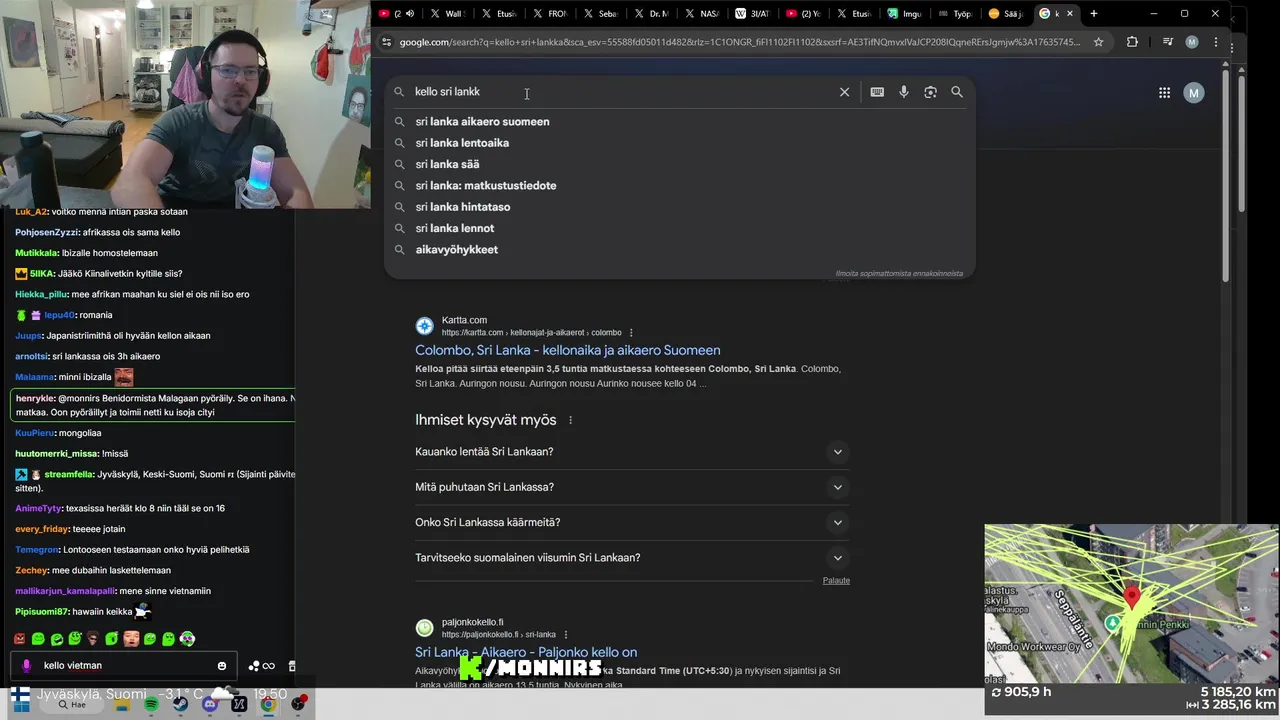The height and width of the screenshot is (720, 1280).
Task: Switch to the 3I/AT Wikipedia tab
Action: click(x=752, y=14)
